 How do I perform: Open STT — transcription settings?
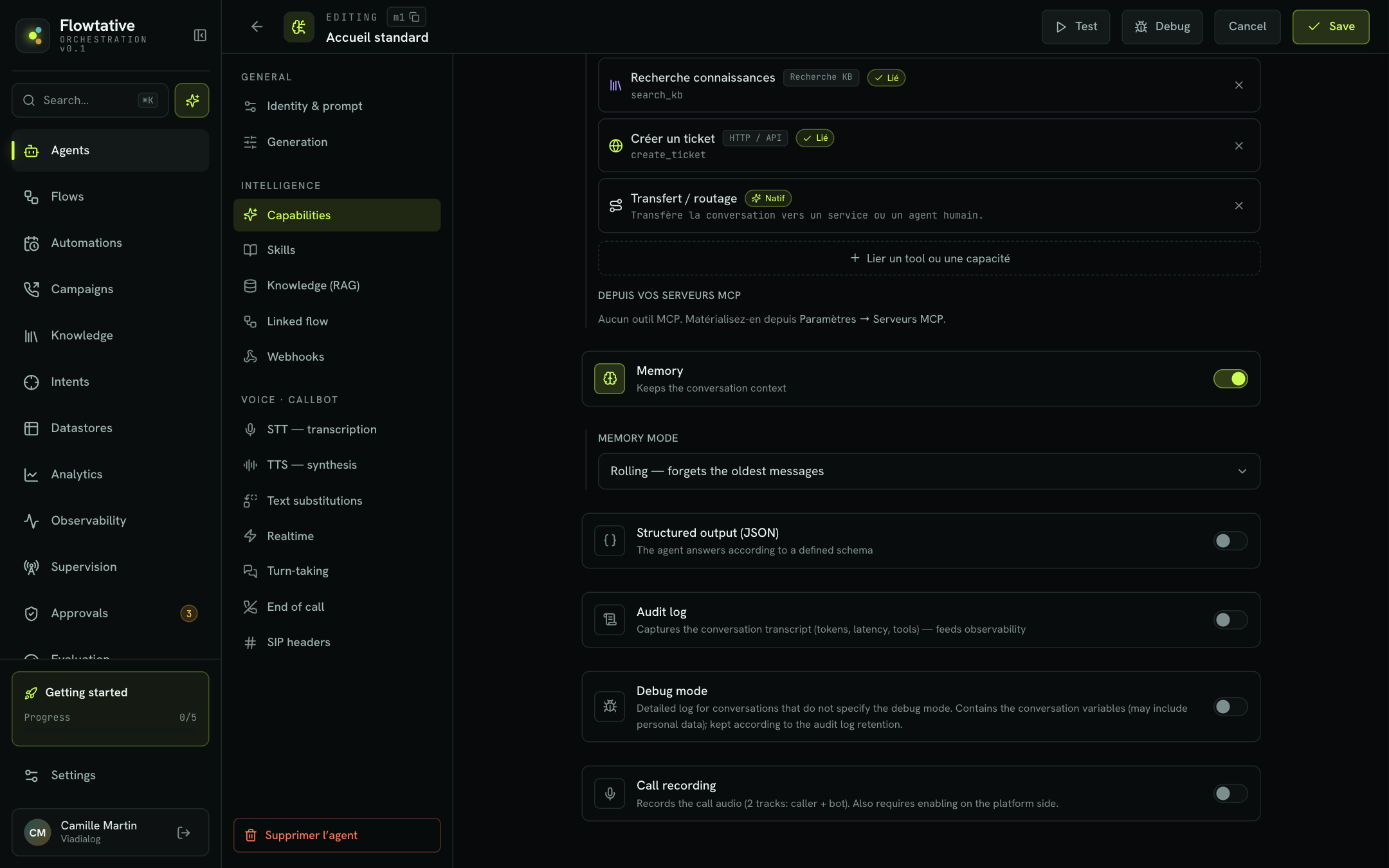pos(337,429)
